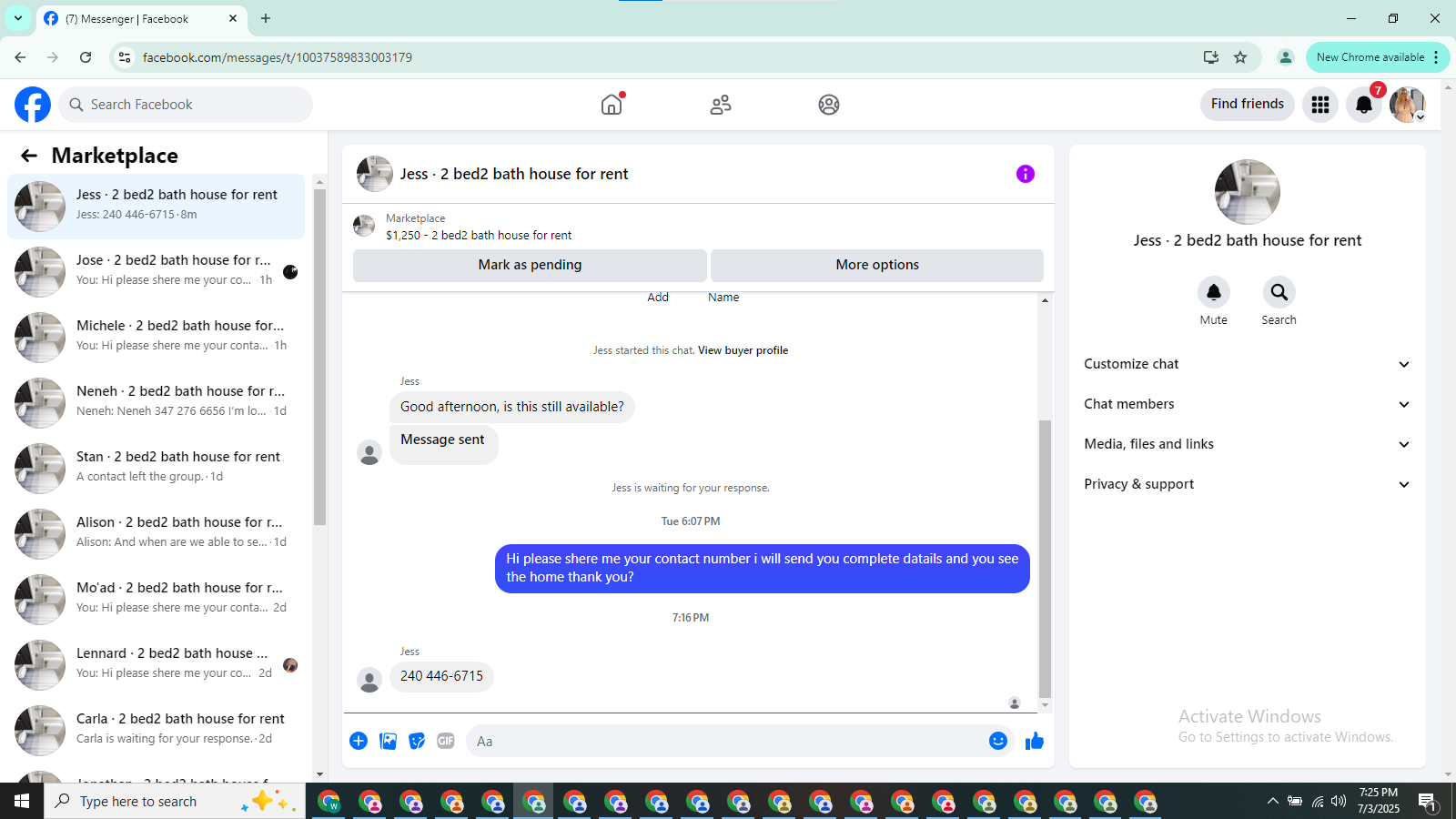View site information icon in address bar
Viewport: 1456px width, 819px height.
[126, 57]
